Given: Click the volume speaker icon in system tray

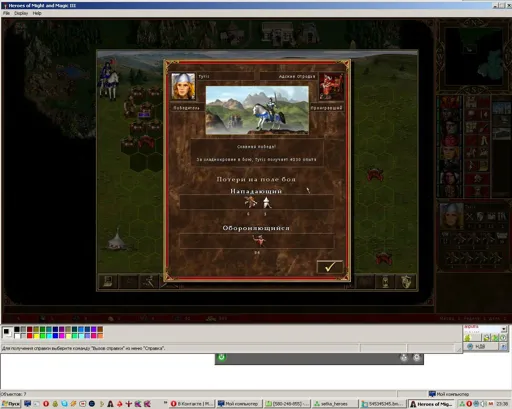Looking at the screenshot, I should [x=484, y=404].
